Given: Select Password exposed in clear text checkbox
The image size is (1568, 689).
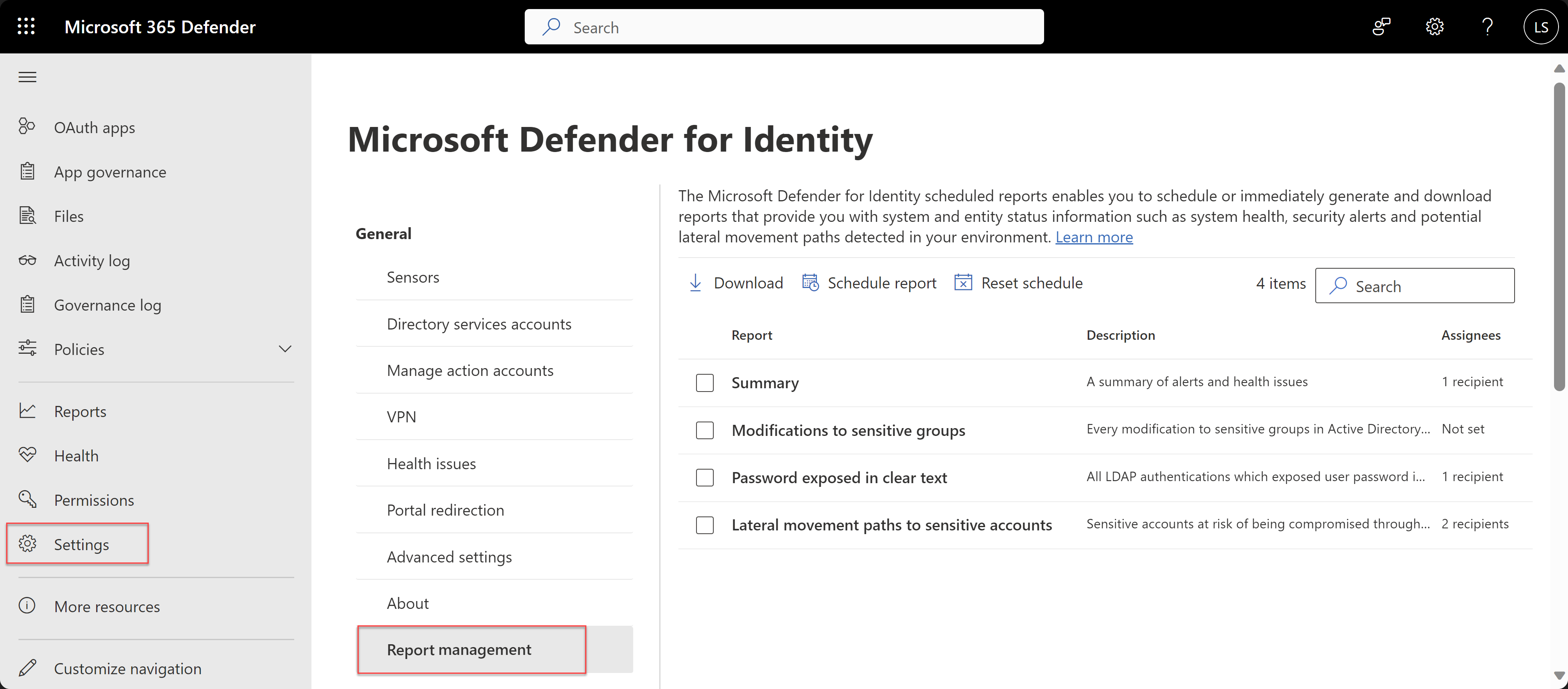Looking at the screenshot, I should pos(705,478).
